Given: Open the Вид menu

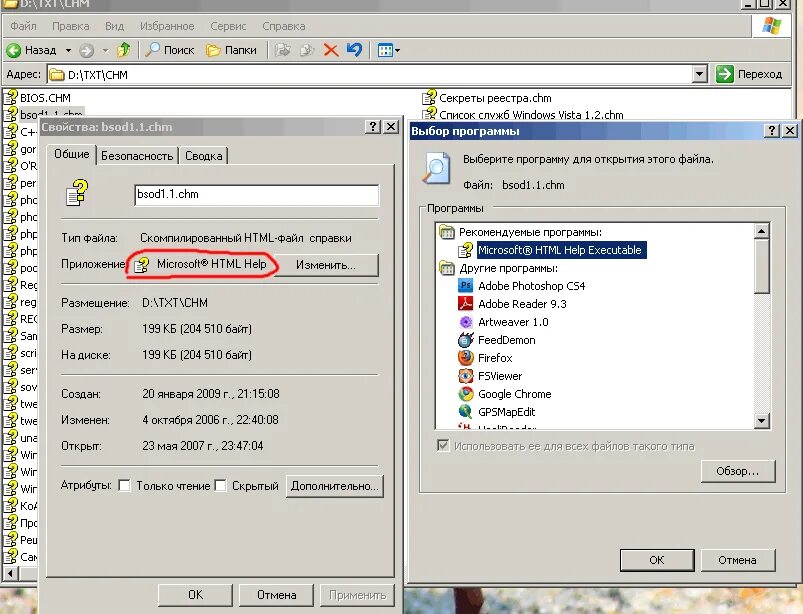Looking at the screenshot, I should (x=114, y=26).
